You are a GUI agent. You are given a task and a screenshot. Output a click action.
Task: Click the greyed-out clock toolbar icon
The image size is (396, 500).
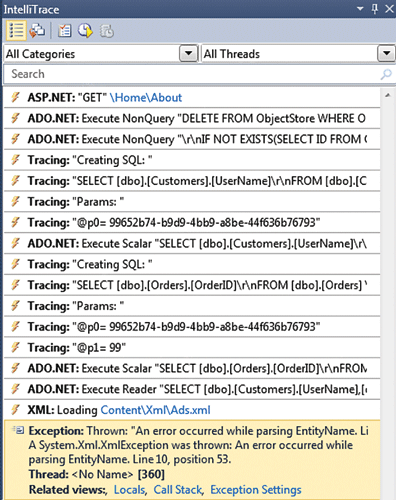click(107, 31)
